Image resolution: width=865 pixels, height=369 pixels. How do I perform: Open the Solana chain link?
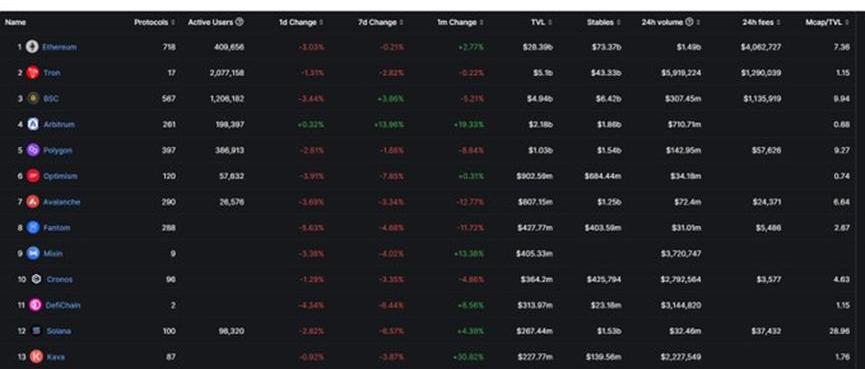(x=58, y=331)
